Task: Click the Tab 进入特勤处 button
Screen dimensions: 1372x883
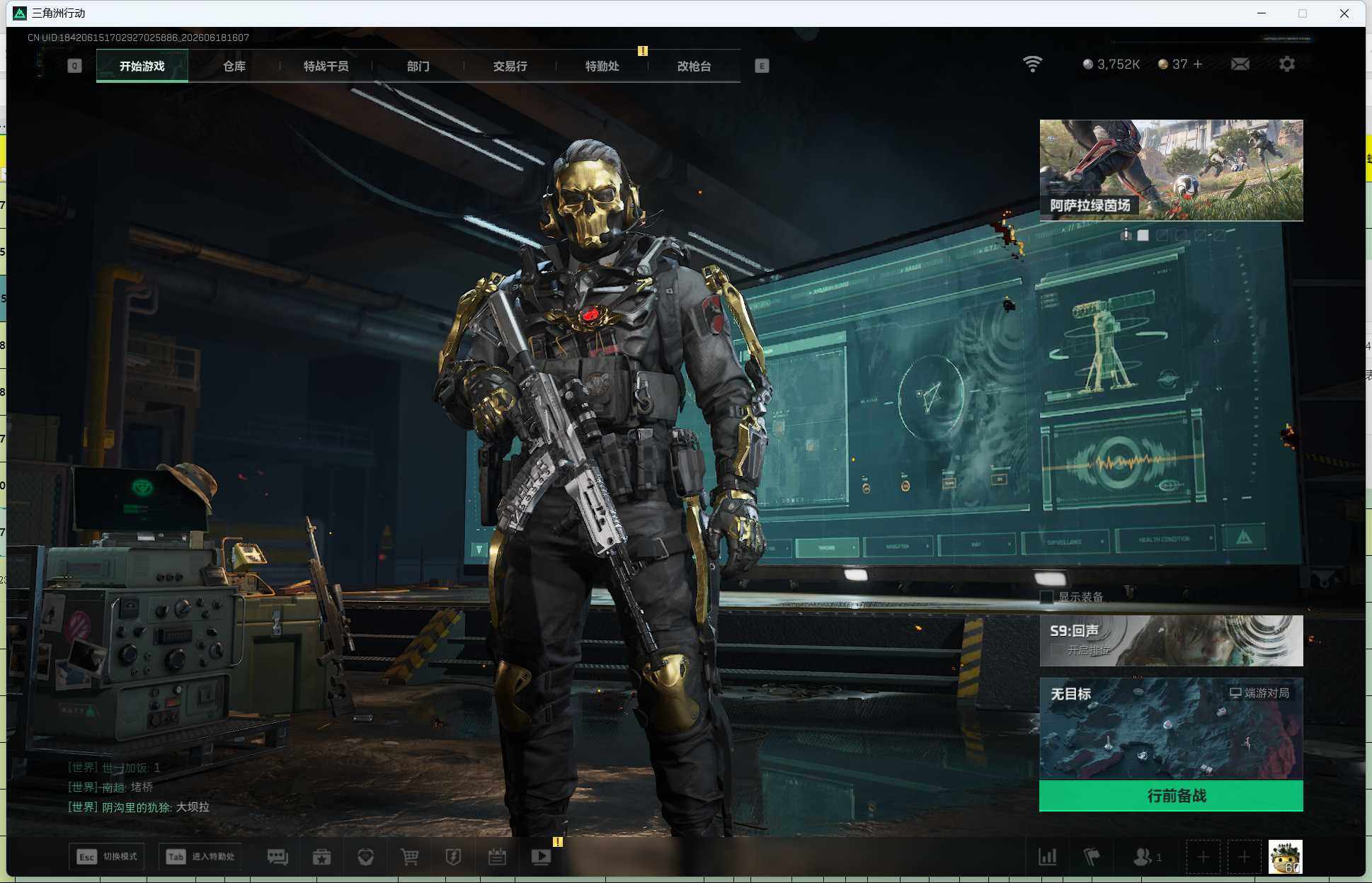Action: point(200,857)
